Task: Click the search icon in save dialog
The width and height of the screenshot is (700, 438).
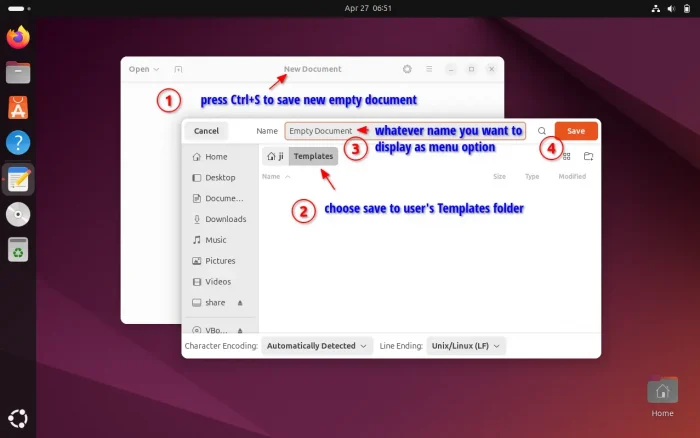Action: (x=542, y=131)
